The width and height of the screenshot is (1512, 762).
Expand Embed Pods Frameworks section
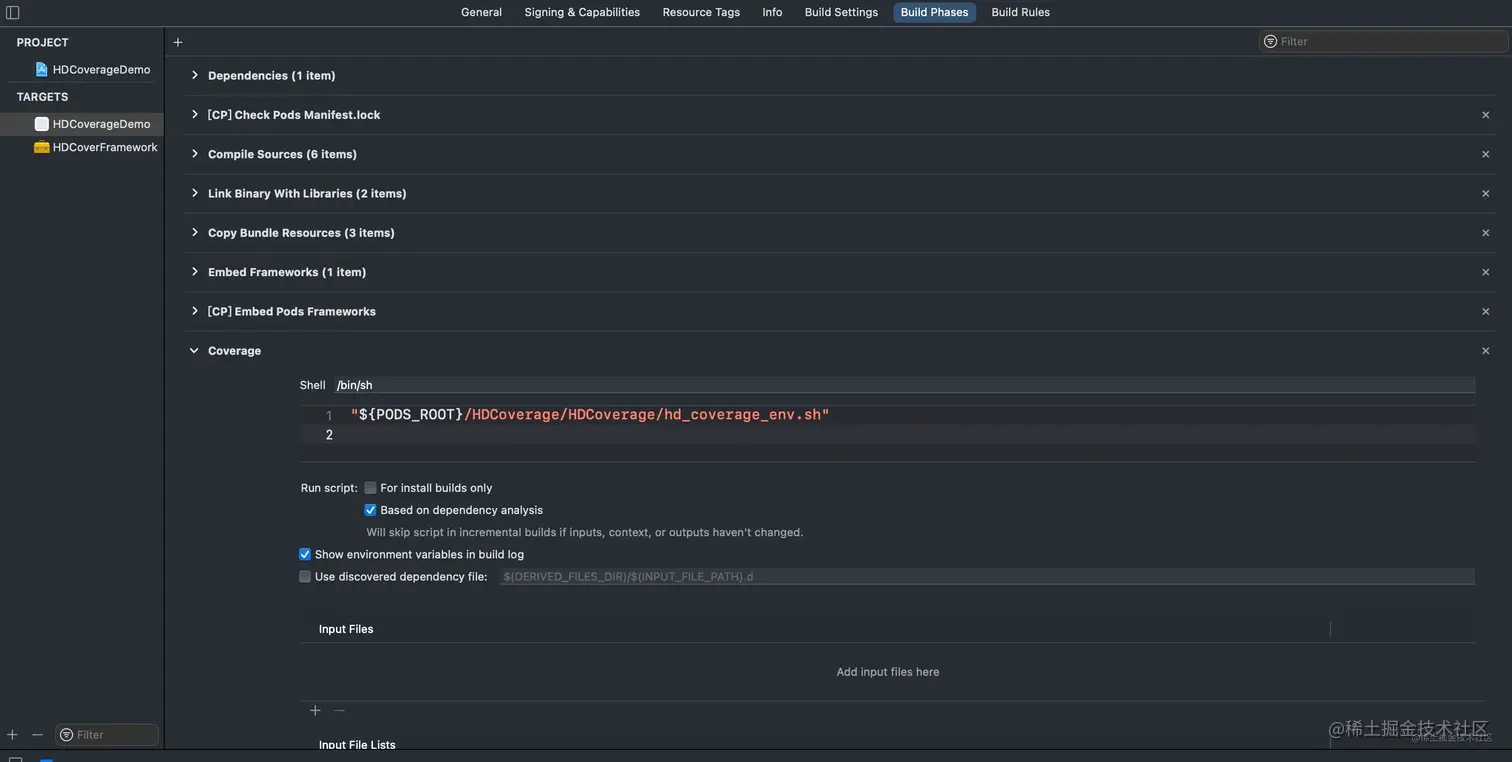point(194,311)
